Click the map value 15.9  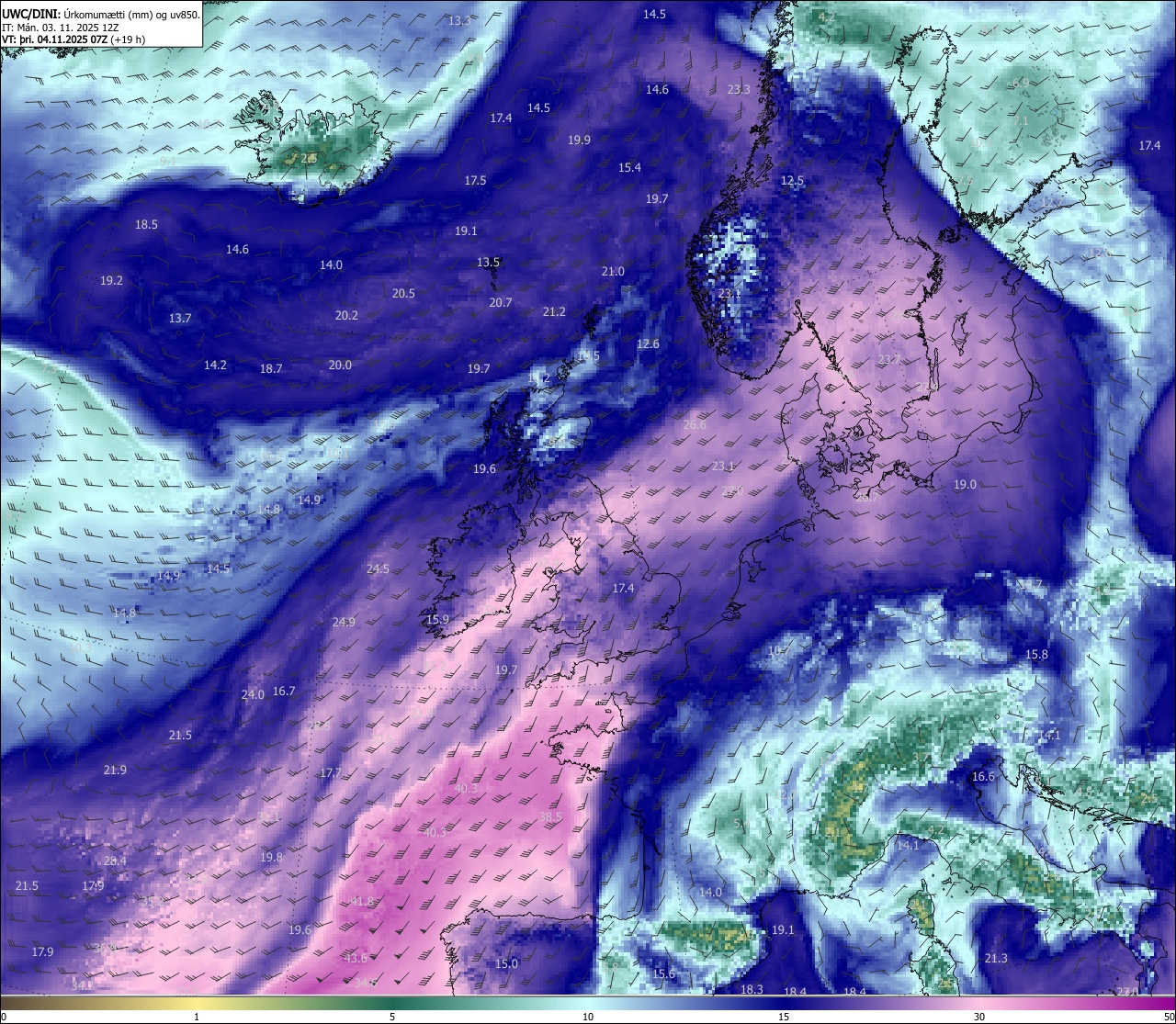coord(437,620)
